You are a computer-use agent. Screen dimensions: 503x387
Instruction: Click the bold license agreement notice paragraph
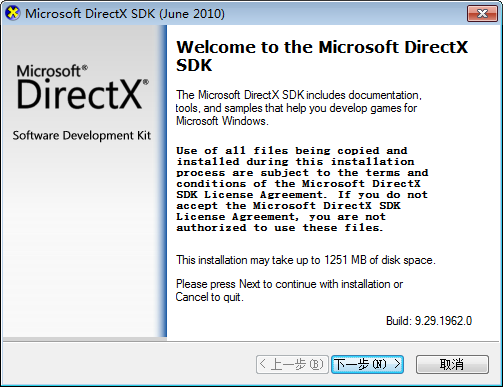coord(302,189)
